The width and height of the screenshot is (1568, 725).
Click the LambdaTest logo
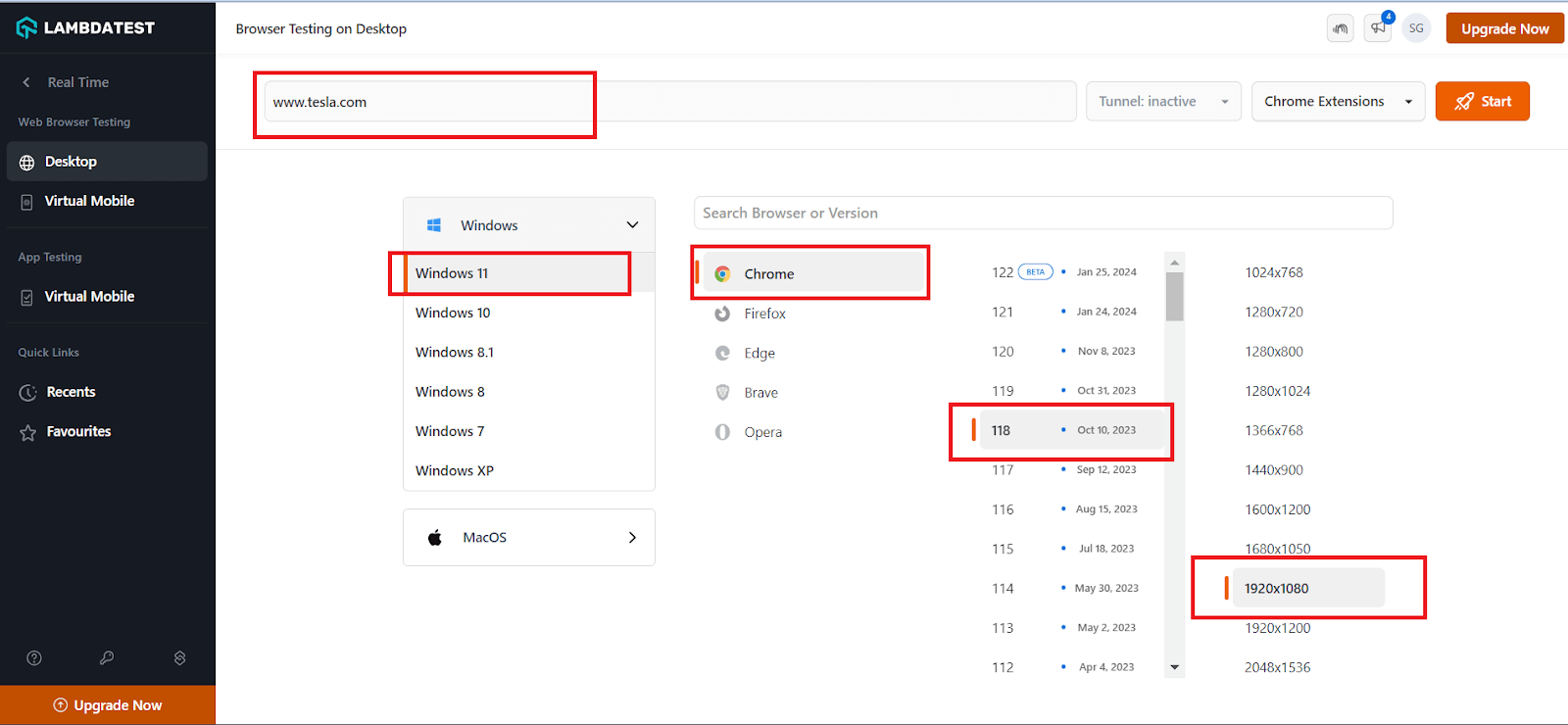coord(86,27)
